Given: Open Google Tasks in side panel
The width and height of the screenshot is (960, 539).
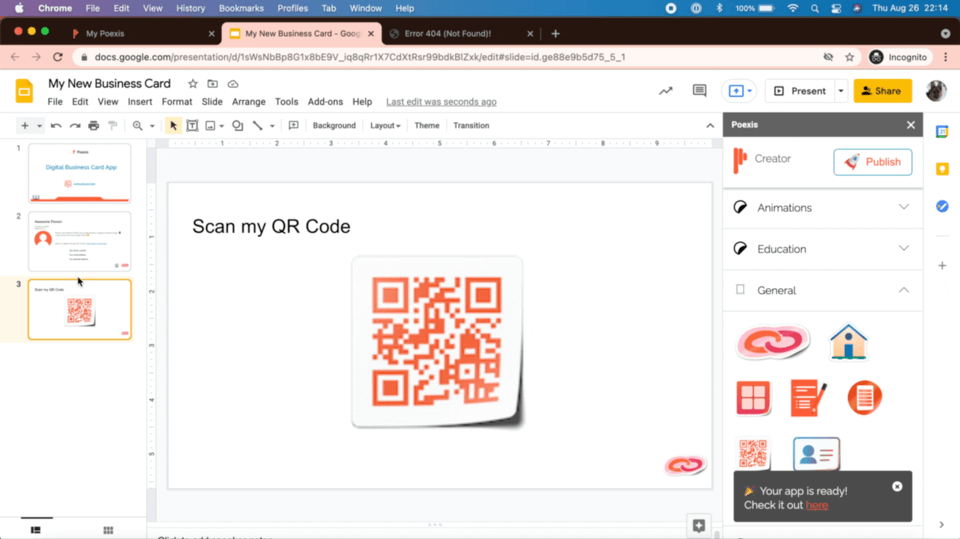Looking at the screenshot, I should tap(942, 206).
